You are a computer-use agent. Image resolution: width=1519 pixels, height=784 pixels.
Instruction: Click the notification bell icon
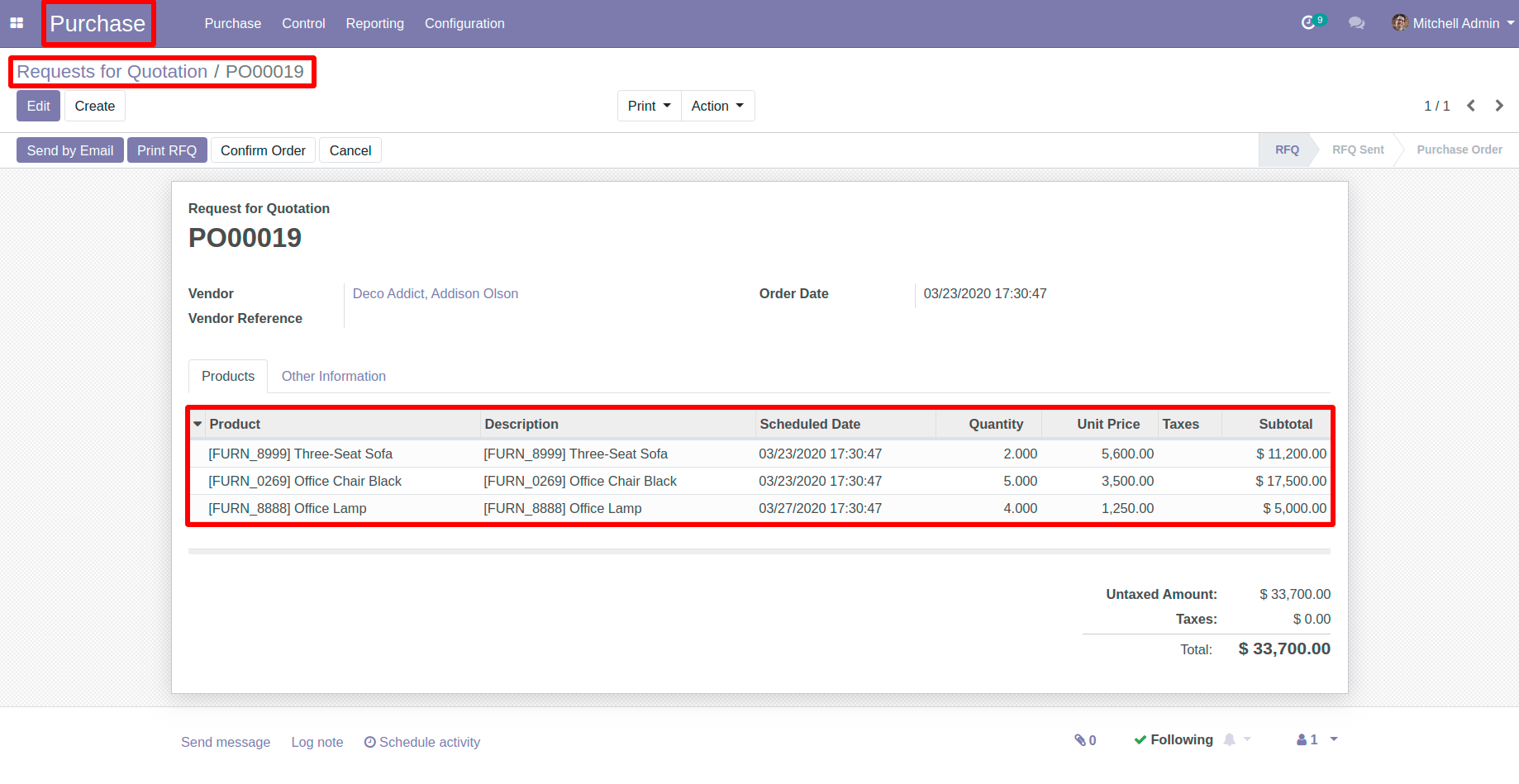pos(1230,740)
